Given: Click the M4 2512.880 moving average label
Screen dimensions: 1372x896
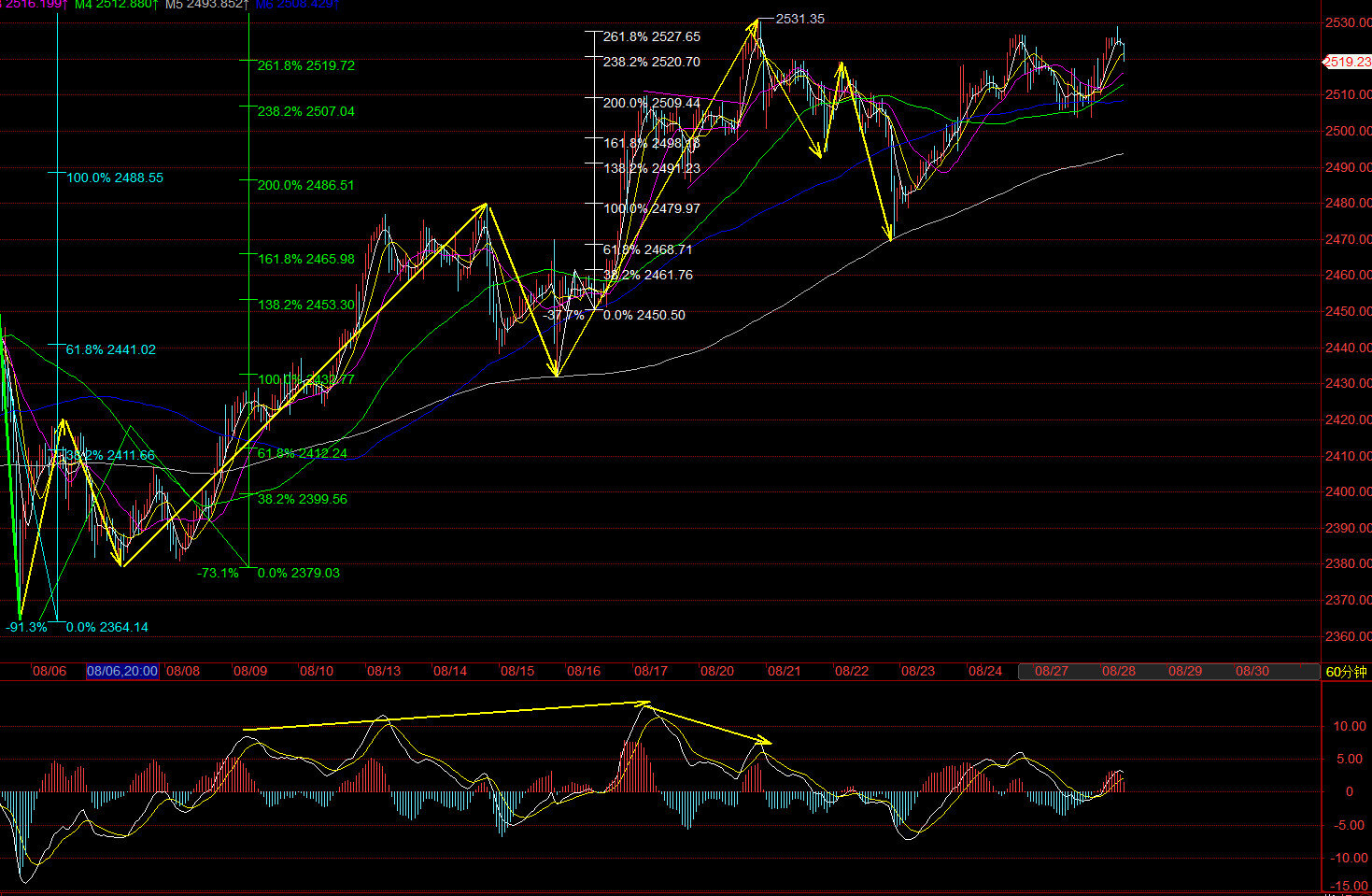Looking at the screenshot, I should click(x=115, y=5).
